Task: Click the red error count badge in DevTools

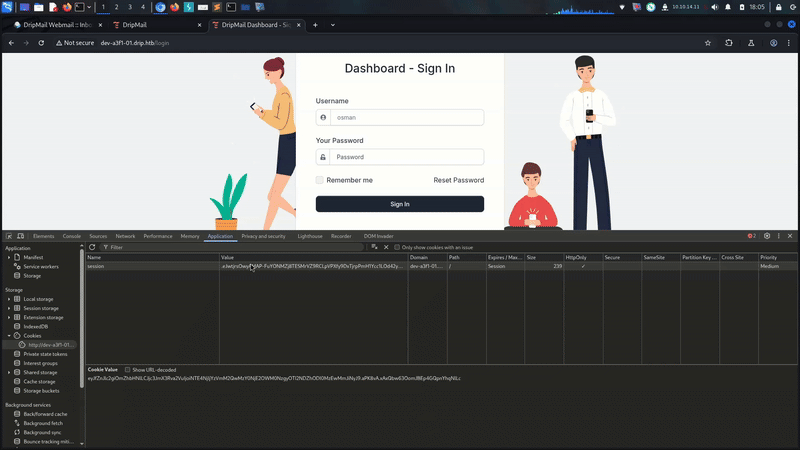Action: click(751, 236)
